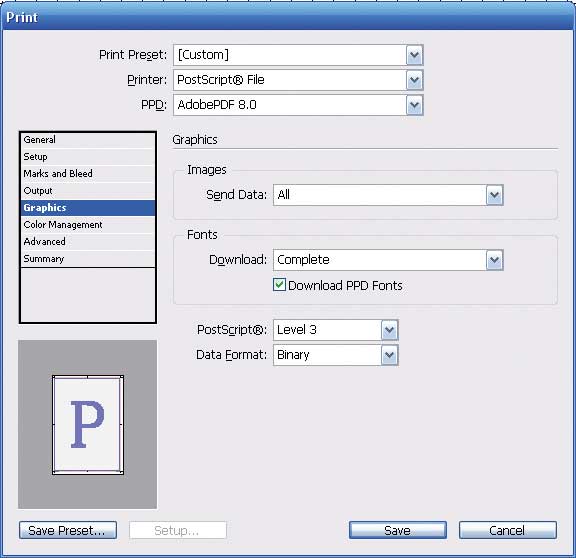Open the Print Preset dropdown arrow

point(414,55)
